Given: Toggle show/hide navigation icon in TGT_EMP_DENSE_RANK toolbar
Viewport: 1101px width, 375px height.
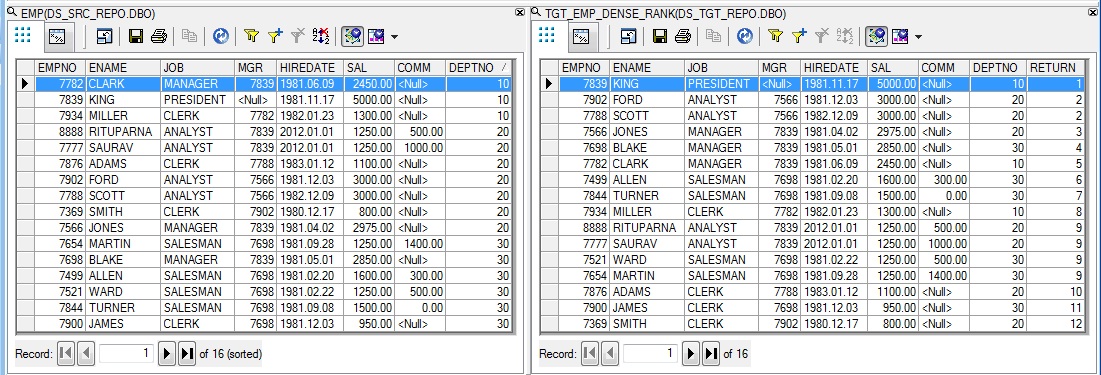Looking at the screenshot, I should coord(876,37).
